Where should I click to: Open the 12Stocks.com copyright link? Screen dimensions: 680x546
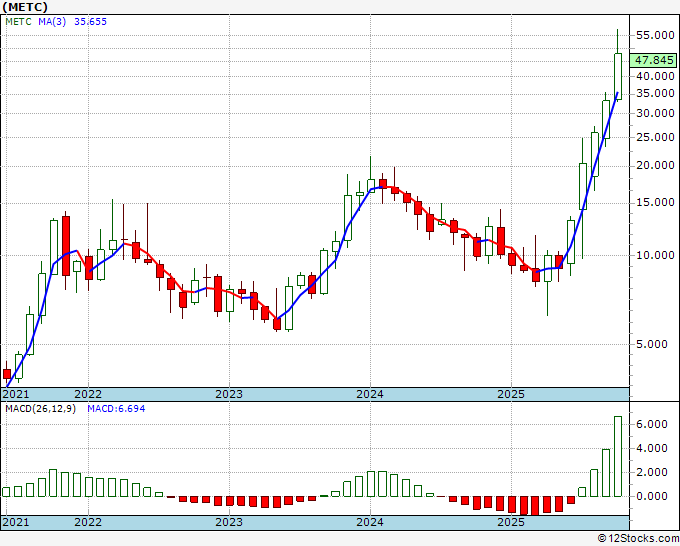(x=638, y=539)
